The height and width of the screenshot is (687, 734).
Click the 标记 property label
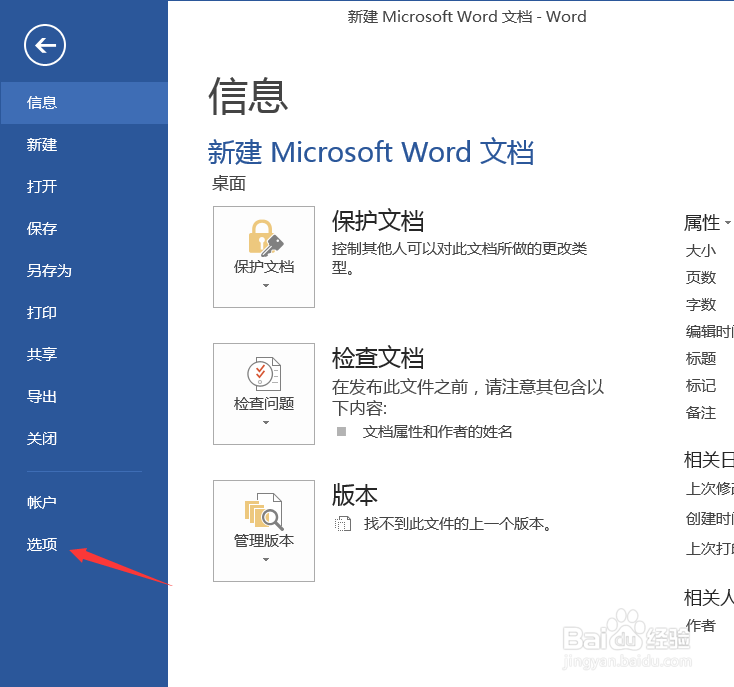(x=701, y=386)
